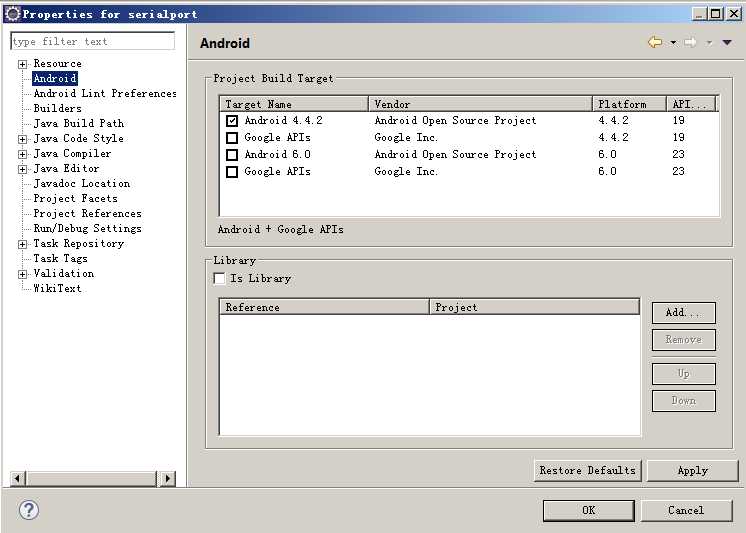Expand the Validation node
Screen dimensions: 746x533
[x=22, y=275]
